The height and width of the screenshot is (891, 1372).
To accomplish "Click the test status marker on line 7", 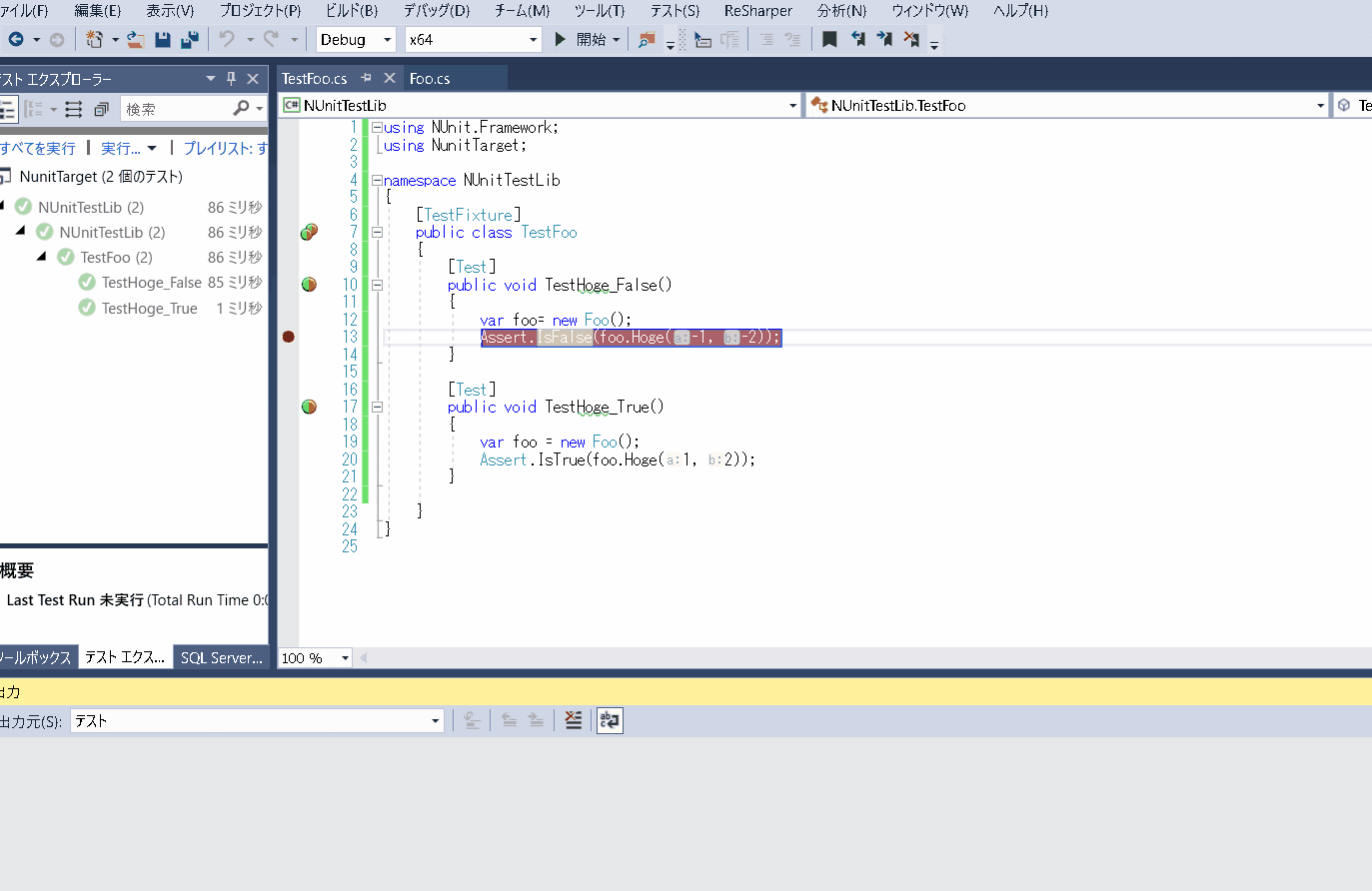I will tap(310, 232).
